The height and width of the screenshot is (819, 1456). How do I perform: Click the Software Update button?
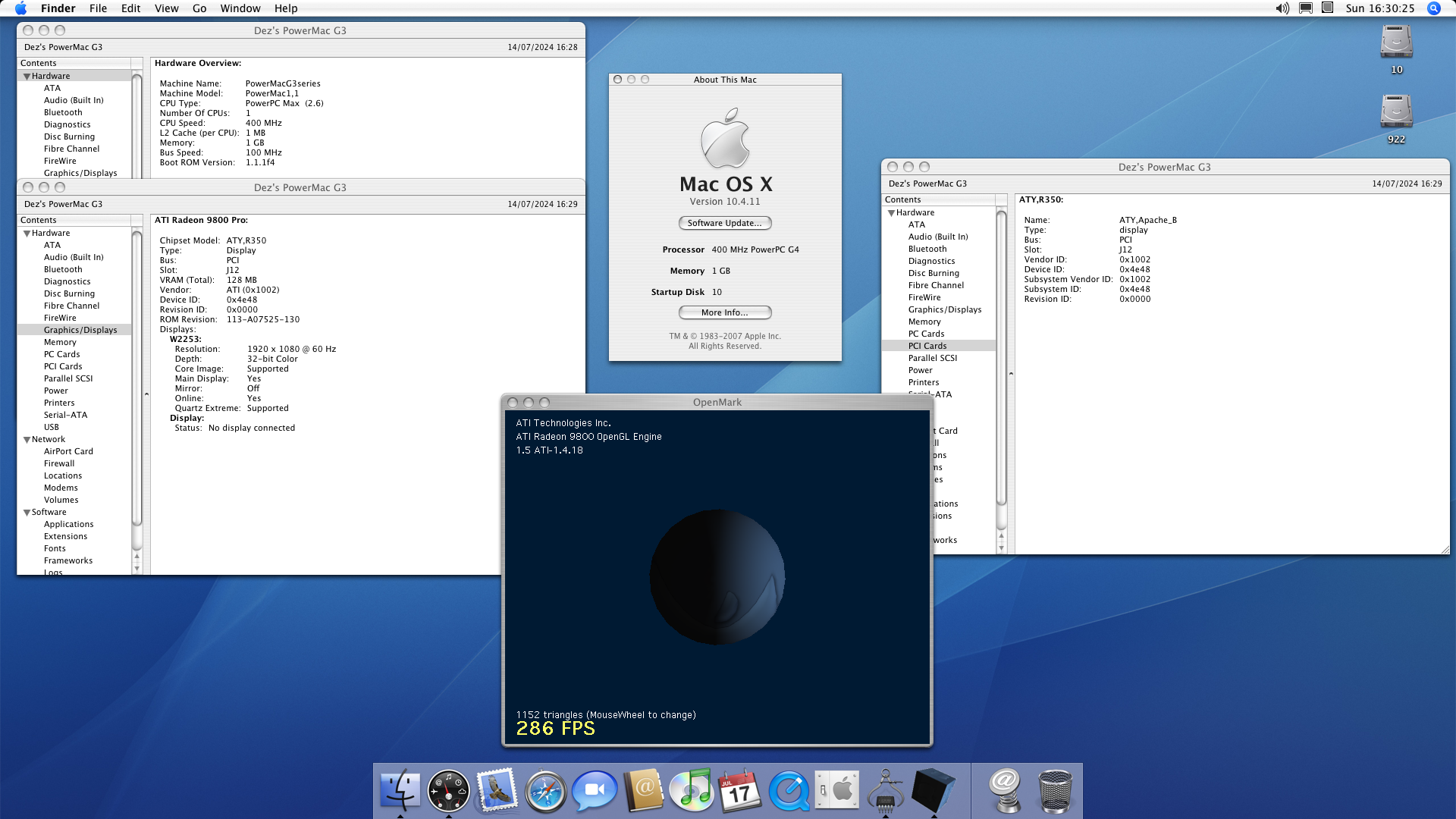[724, 223]
